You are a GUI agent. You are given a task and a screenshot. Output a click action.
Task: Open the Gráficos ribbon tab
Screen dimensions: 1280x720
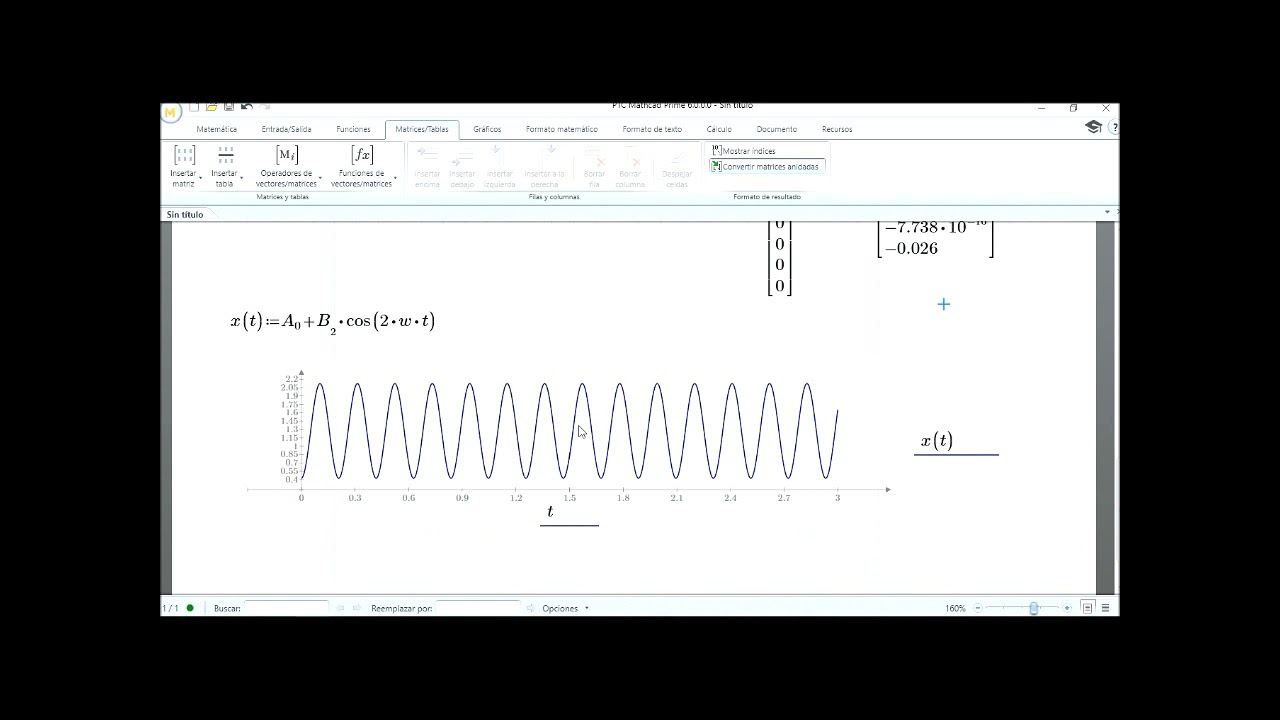pyautogui.click(x=487, y=129)
